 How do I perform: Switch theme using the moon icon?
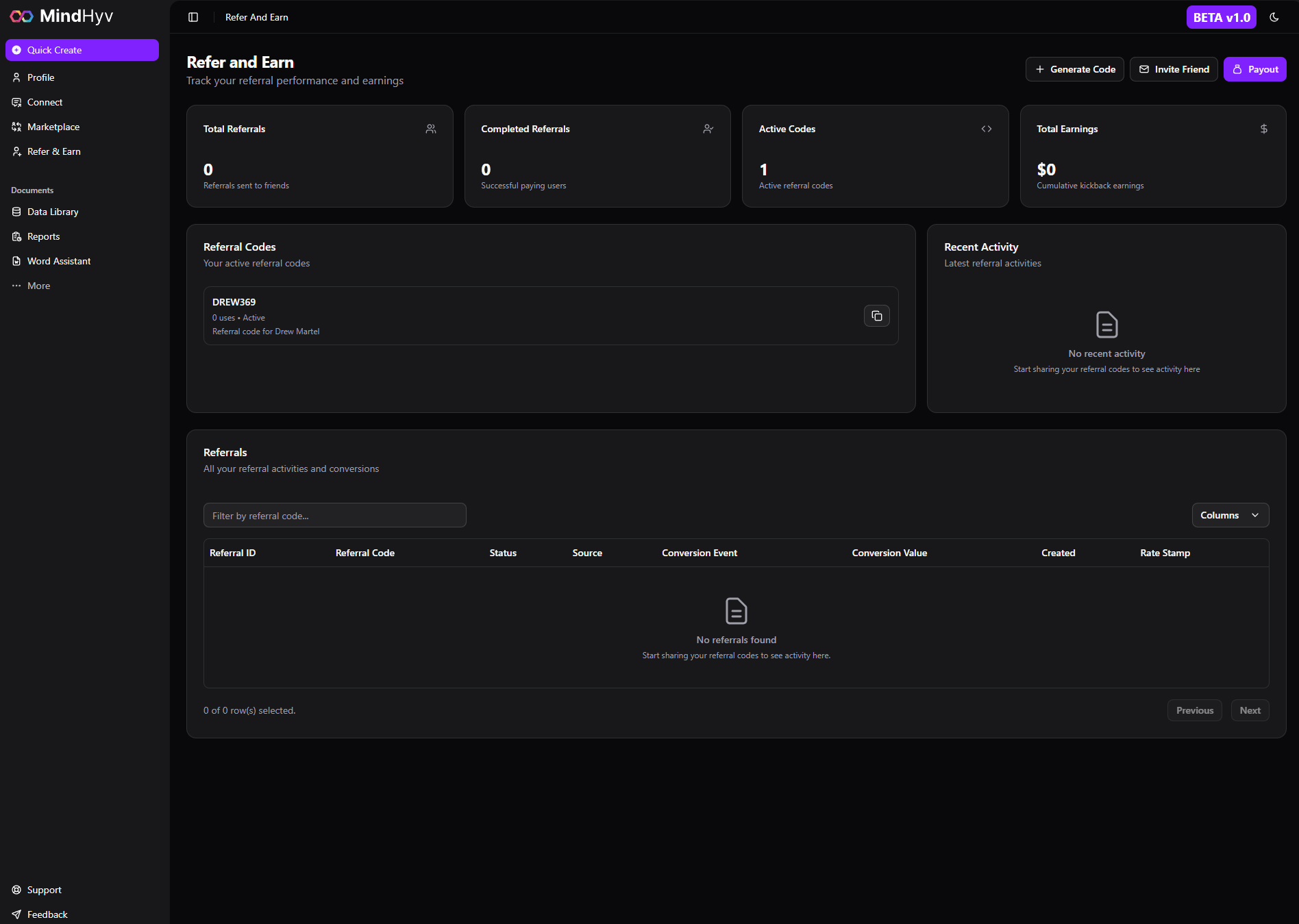[1274, 17]
